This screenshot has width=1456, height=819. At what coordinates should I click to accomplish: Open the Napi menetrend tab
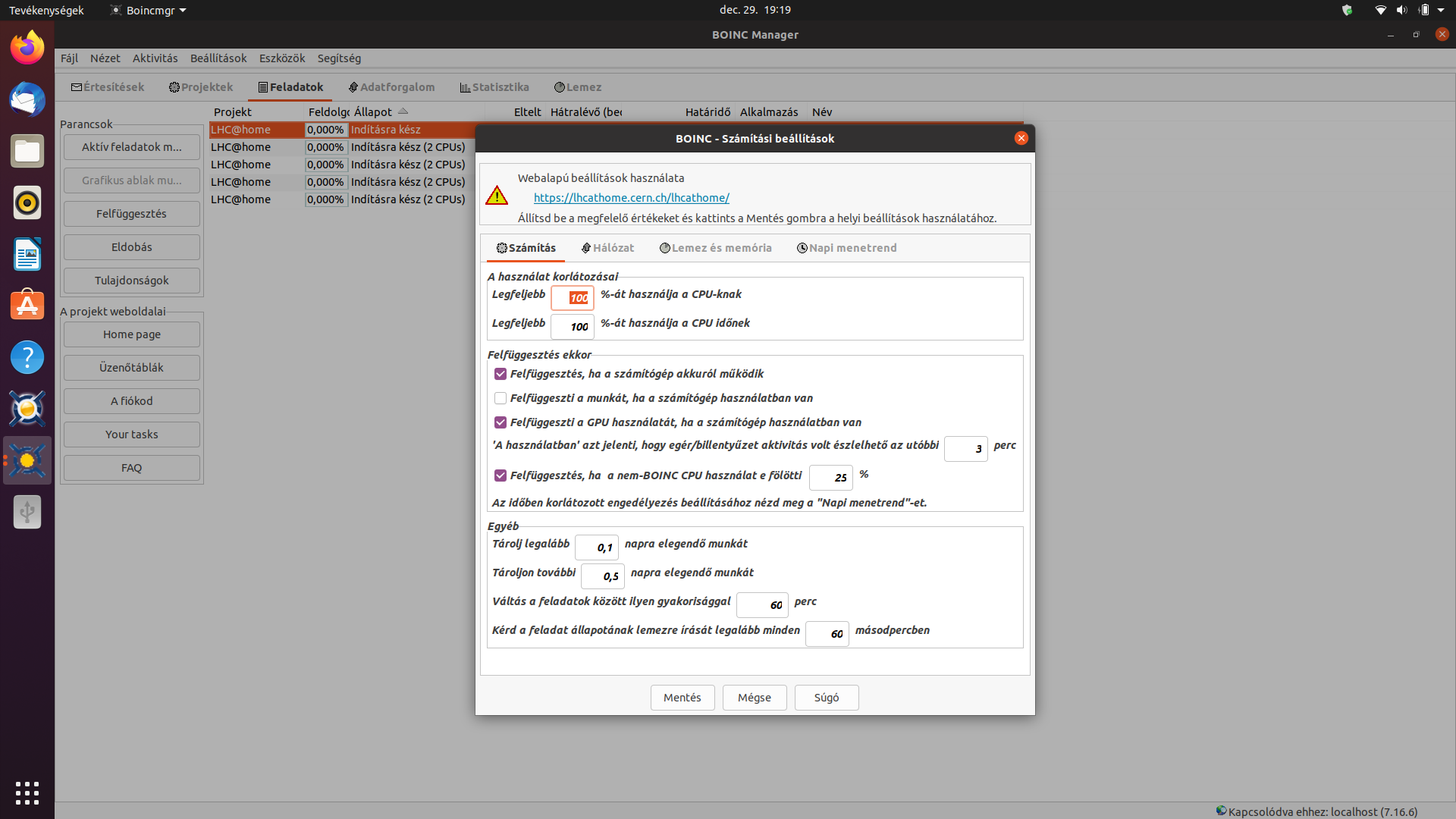click(x=846, y=248)
